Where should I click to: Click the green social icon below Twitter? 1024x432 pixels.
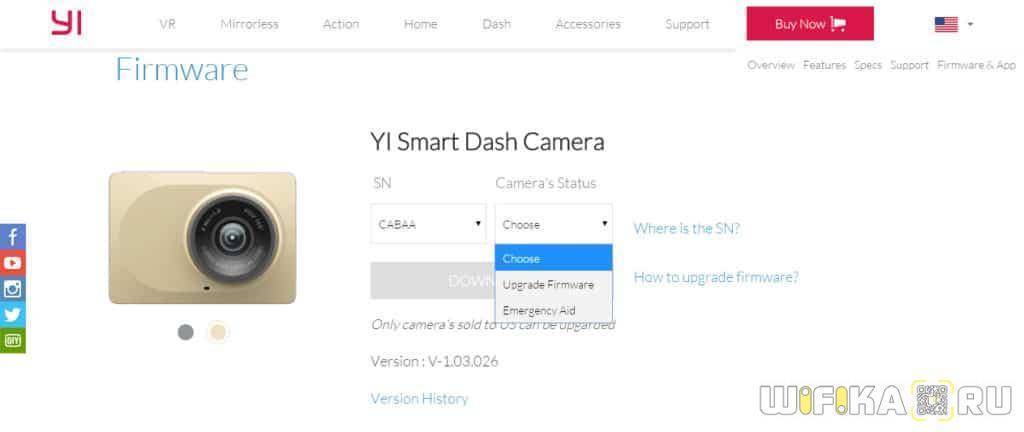[x=13, y=340]
